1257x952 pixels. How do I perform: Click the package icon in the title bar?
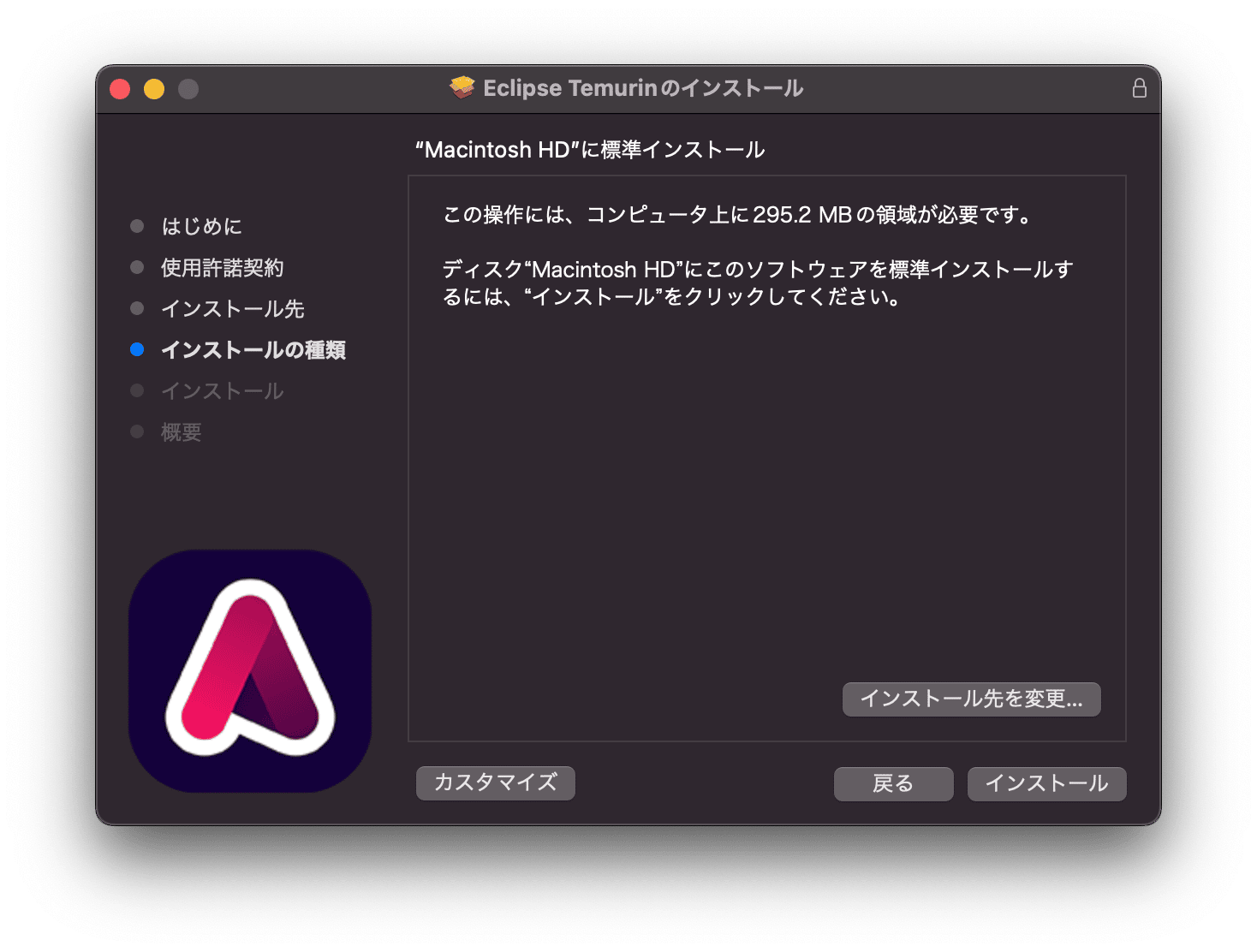461,86
